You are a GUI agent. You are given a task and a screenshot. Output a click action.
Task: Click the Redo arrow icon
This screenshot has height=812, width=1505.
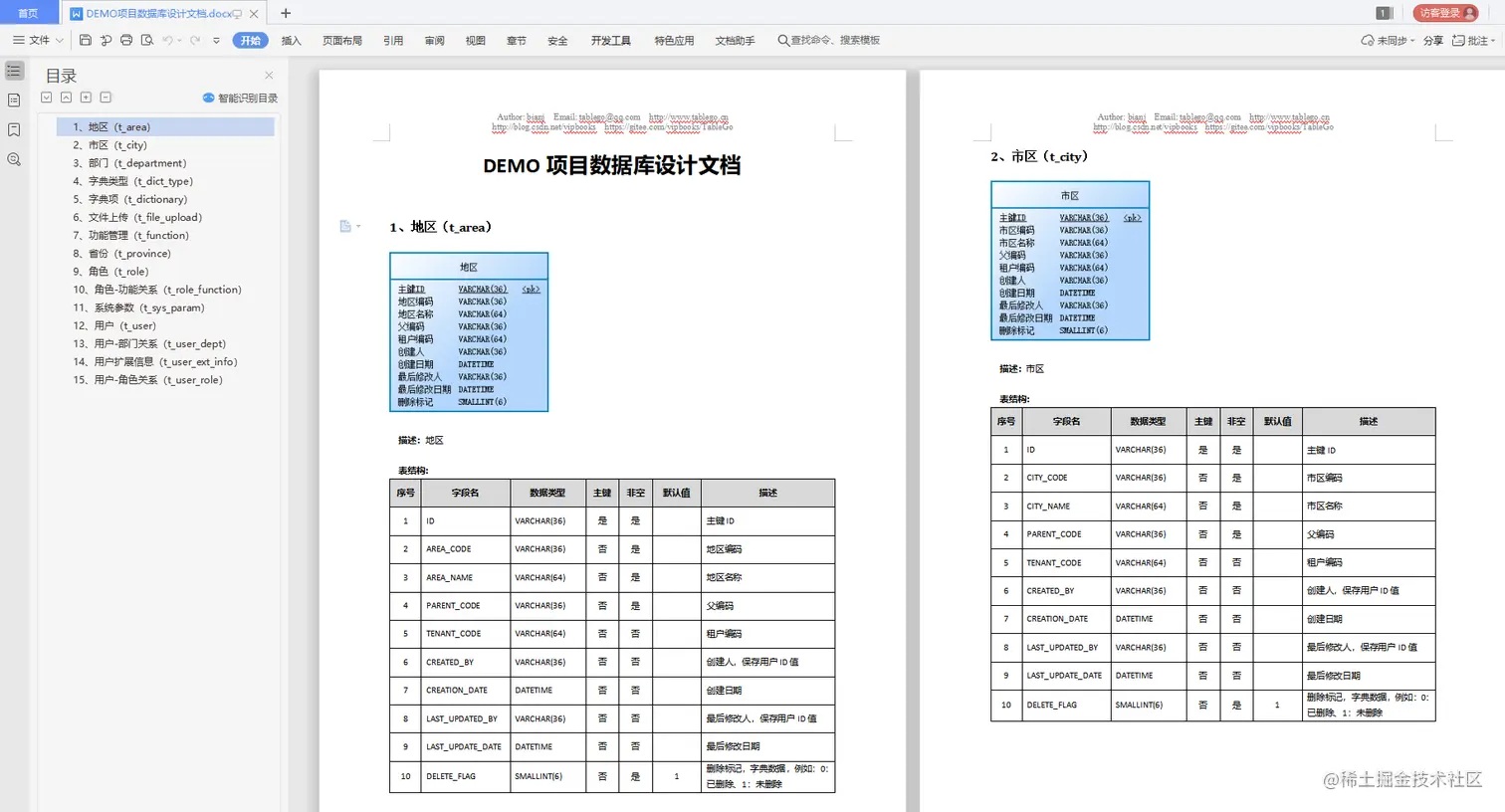click(195, 41)
